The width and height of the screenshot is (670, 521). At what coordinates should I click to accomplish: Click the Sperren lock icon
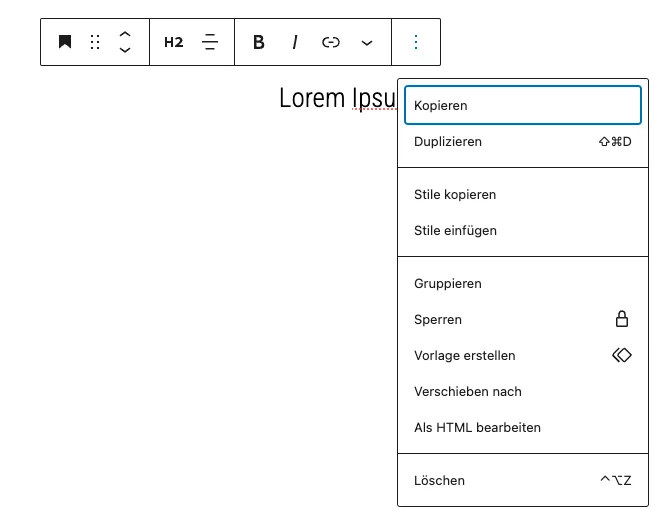coord(622,319)
